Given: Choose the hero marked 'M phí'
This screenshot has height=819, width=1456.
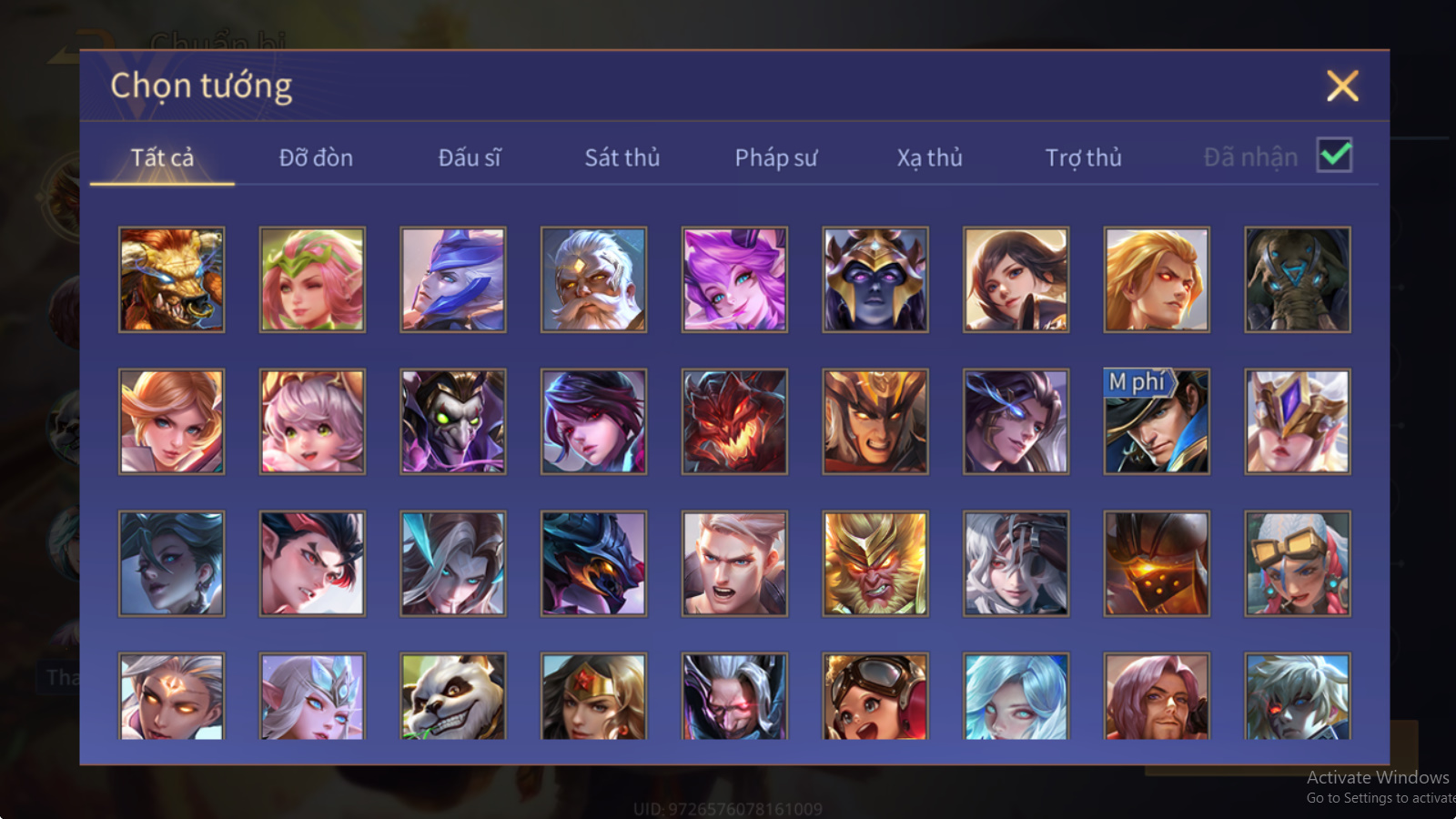Looking at the screenshot, I should (x=1157, y=421).
